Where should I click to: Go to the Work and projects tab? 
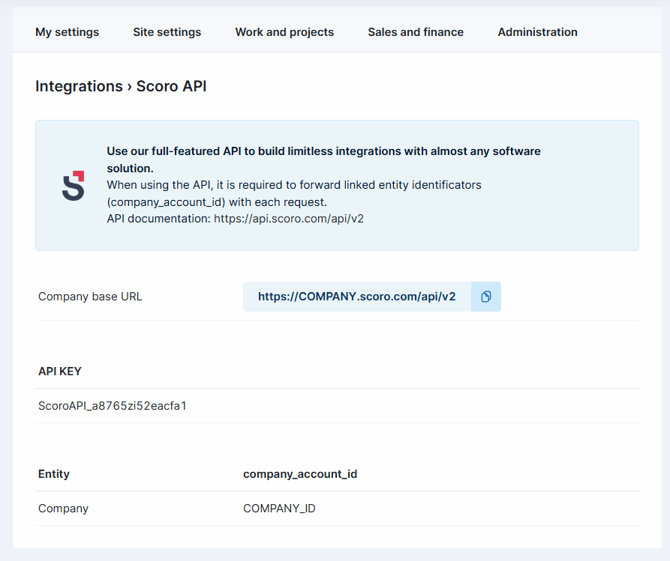[284, 32]
